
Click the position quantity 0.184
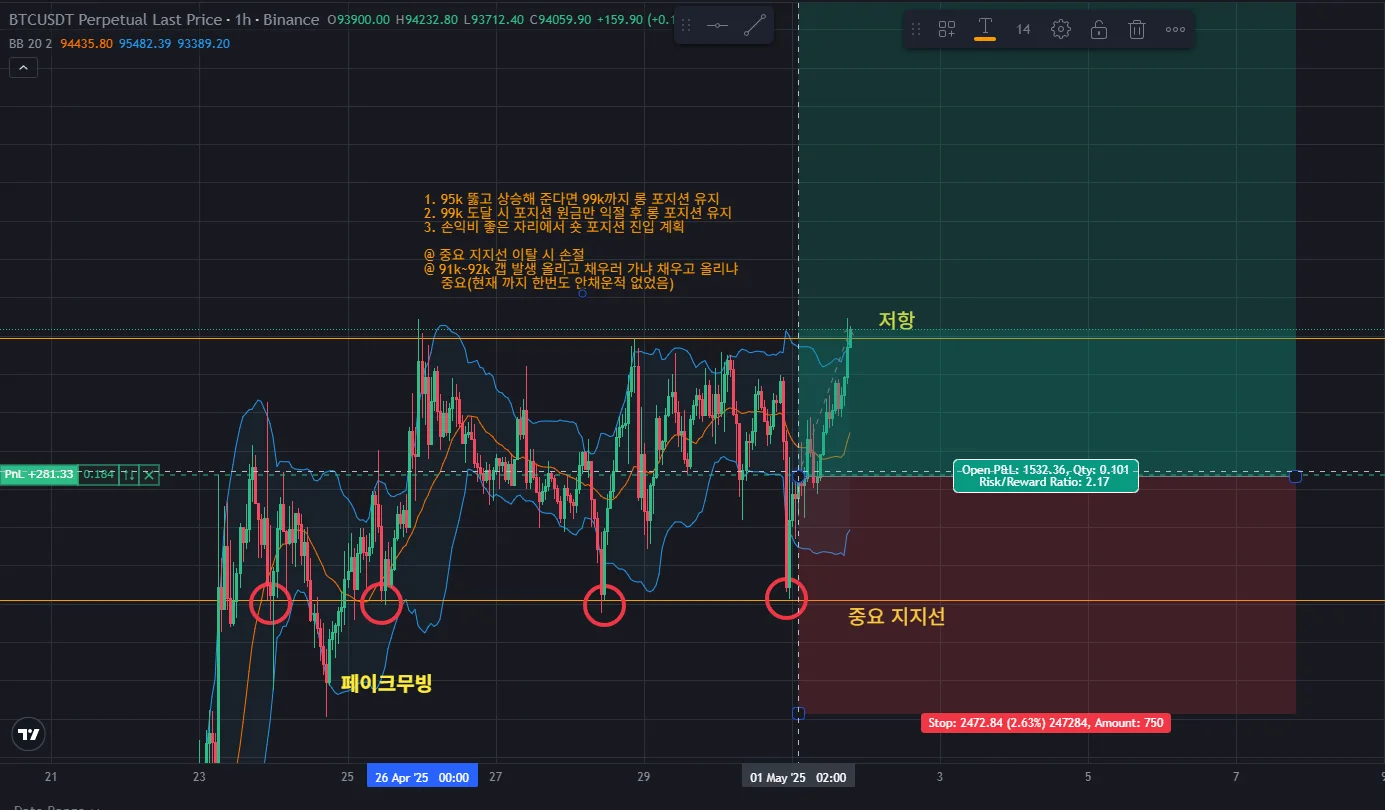point(98,474)
